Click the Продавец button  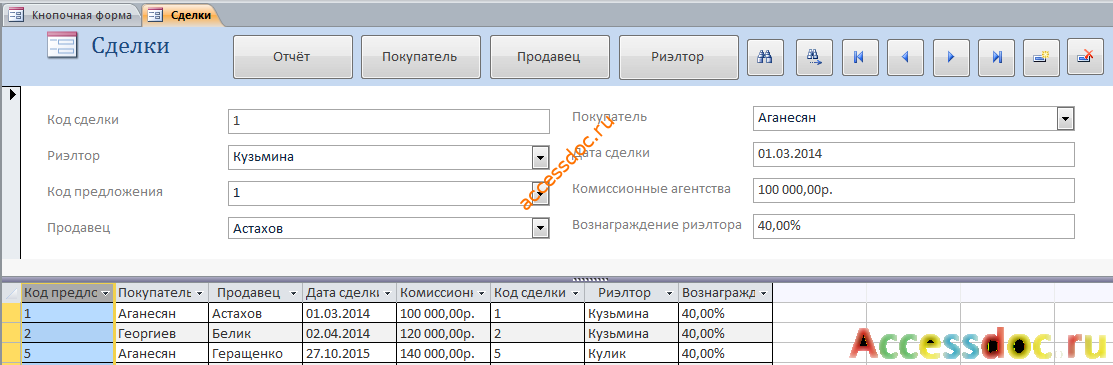(x=549, y=57)
